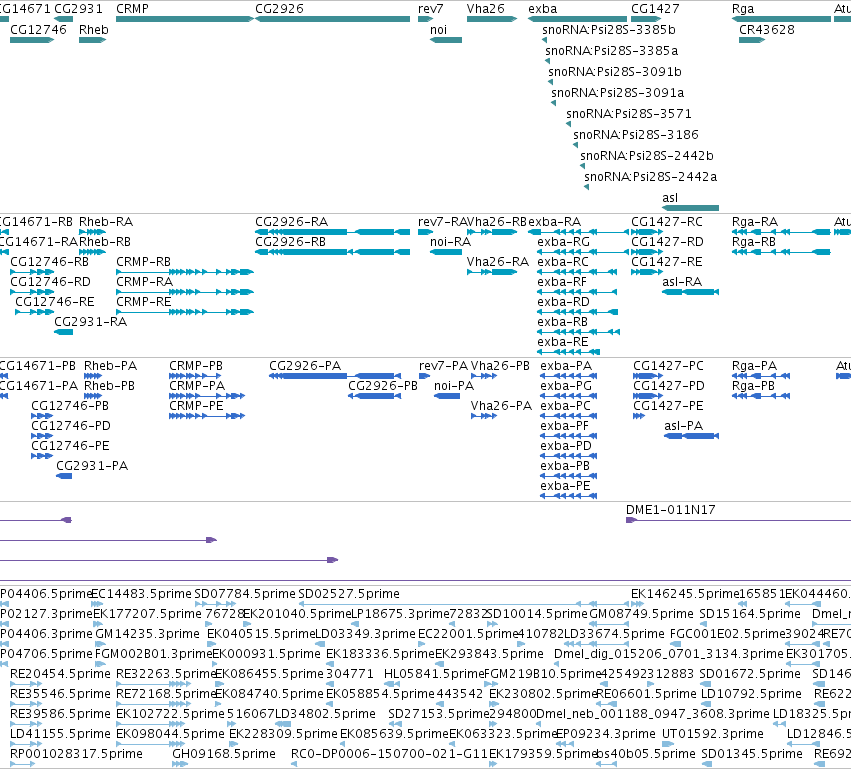851x769 pixels.
Task: Open the GM14235.3prime EST label
Action: tap(147, 634)
